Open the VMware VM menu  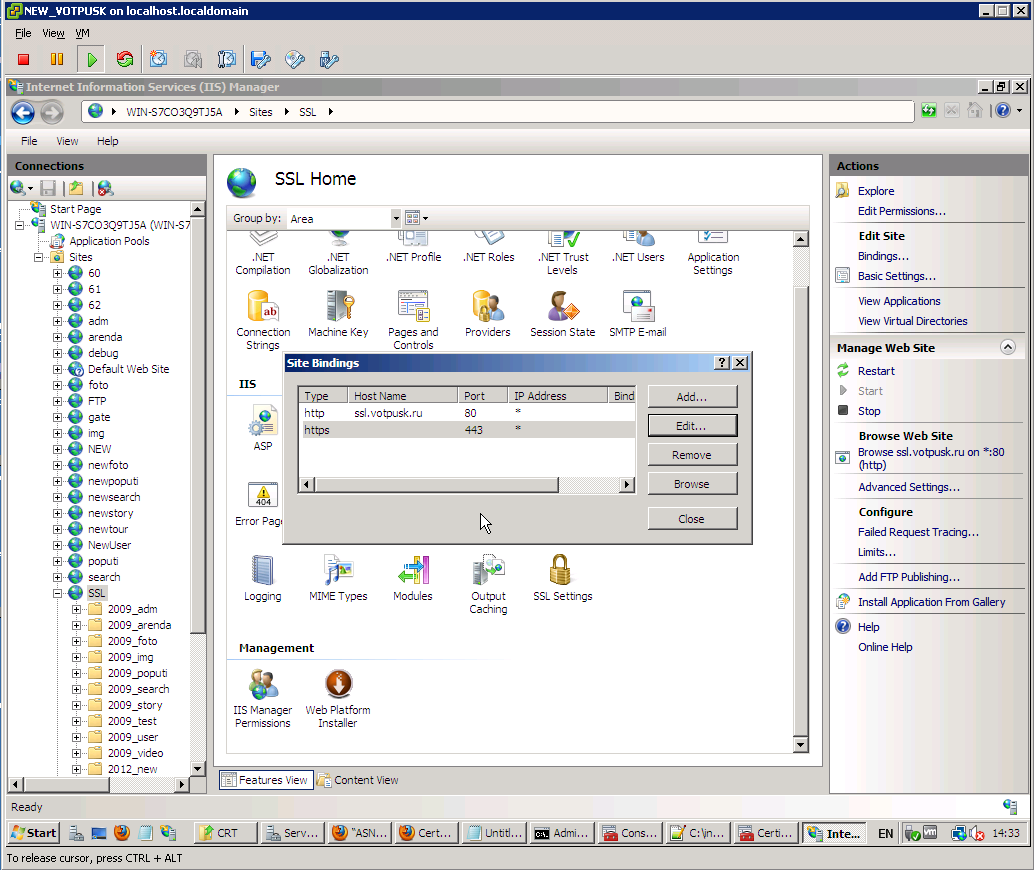point(82,33)
